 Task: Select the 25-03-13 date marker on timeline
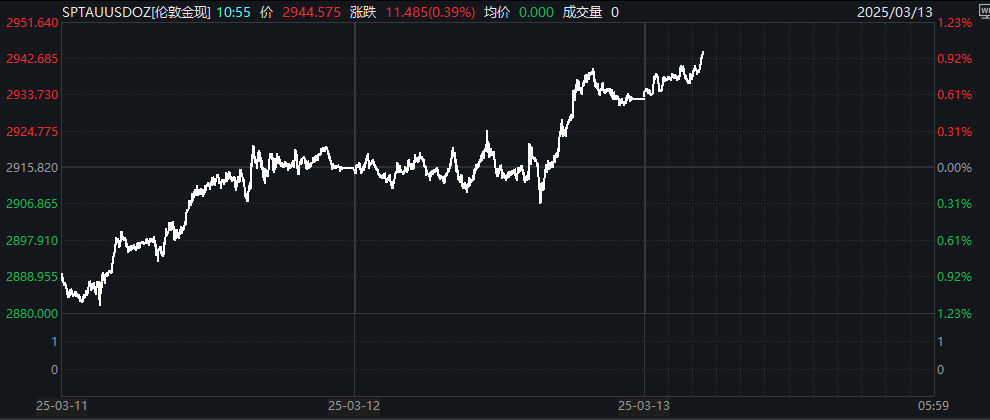[645, 404]
